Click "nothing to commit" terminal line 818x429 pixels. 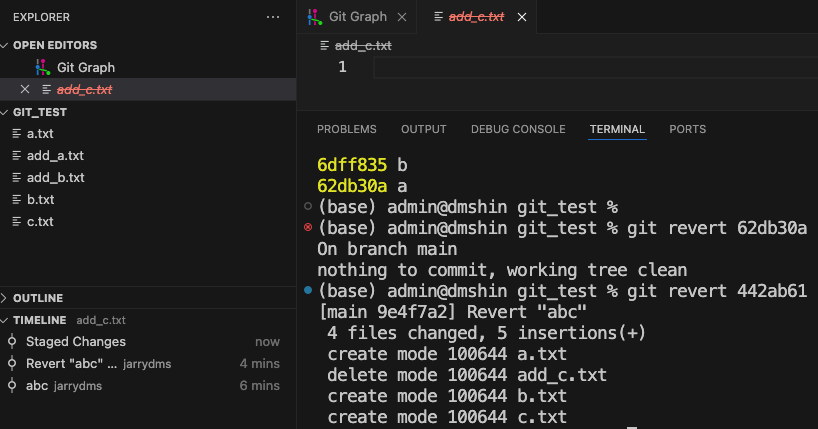pos(502,270)
